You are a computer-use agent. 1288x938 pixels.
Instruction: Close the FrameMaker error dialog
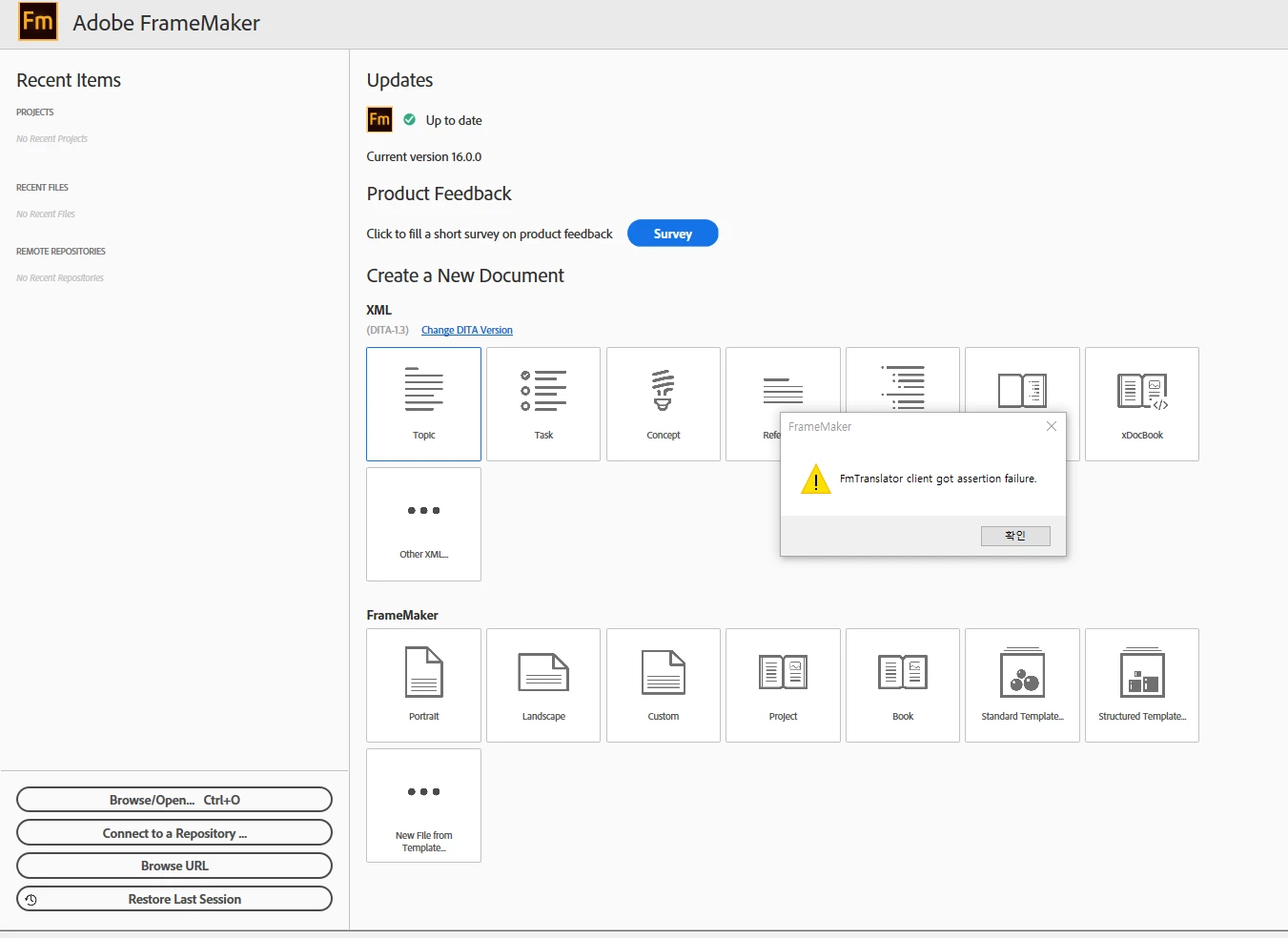coord(1052,426)
